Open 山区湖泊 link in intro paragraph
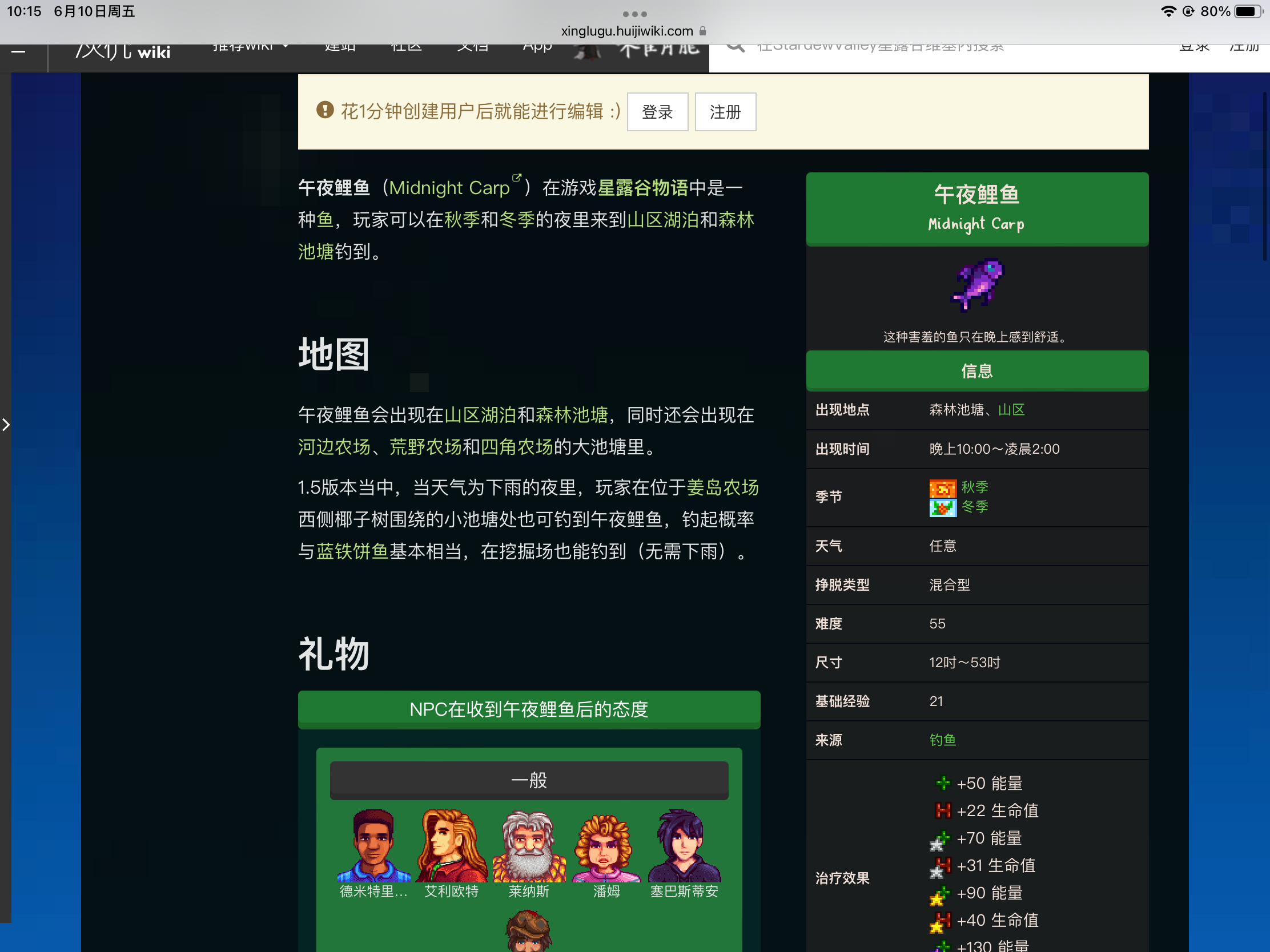Image resolution: width=1270 pixels, height=952 pixels. click(x=662, y=220)
